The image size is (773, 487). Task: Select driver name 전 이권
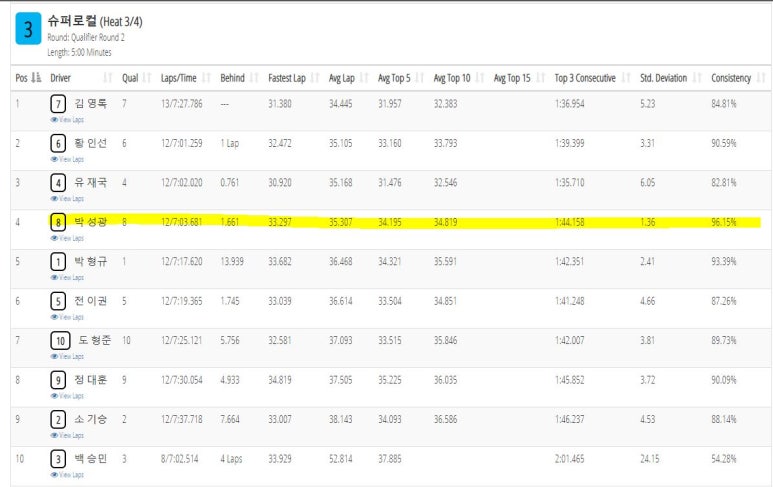click(91, 301)
